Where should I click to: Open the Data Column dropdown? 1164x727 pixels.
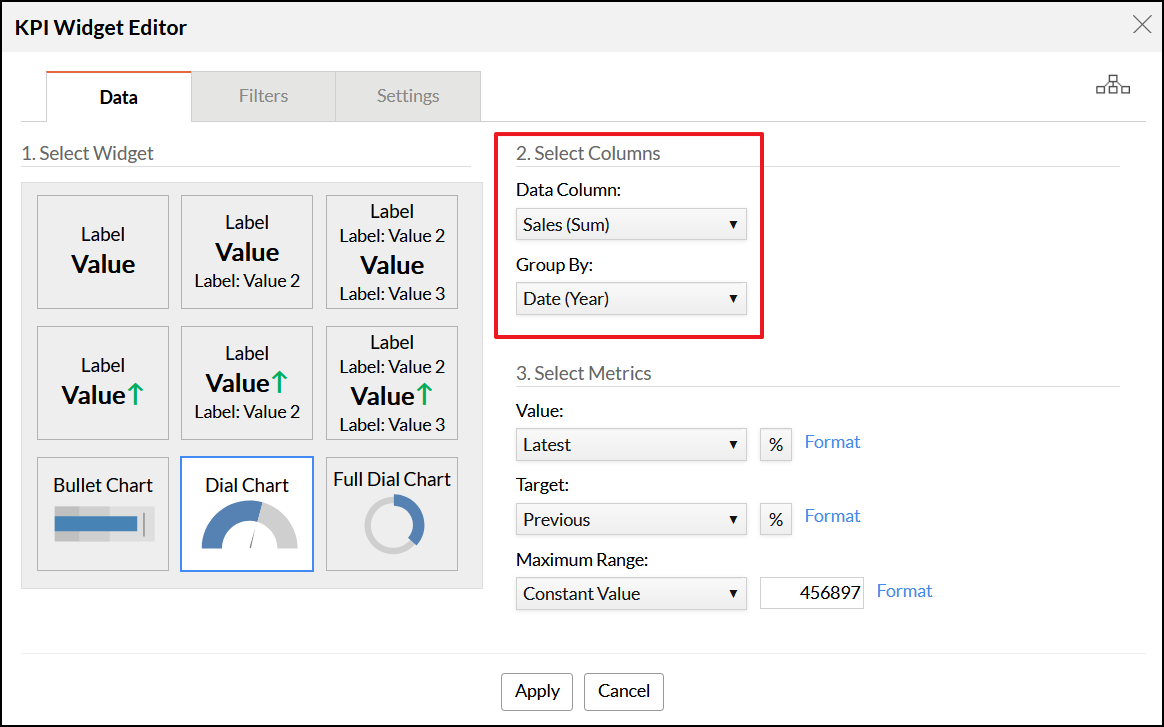631,225
